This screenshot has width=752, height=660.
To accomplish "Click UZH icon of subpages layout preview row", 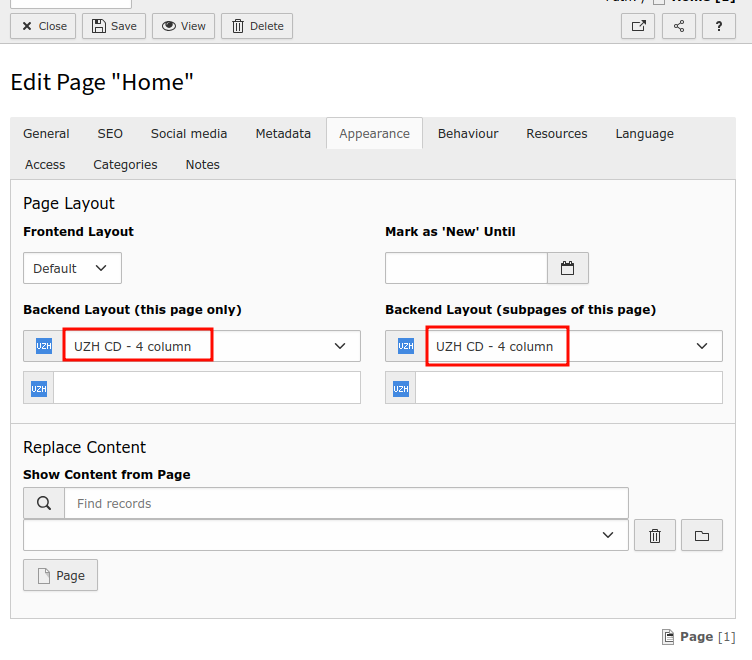I will [x=401, y=388].
